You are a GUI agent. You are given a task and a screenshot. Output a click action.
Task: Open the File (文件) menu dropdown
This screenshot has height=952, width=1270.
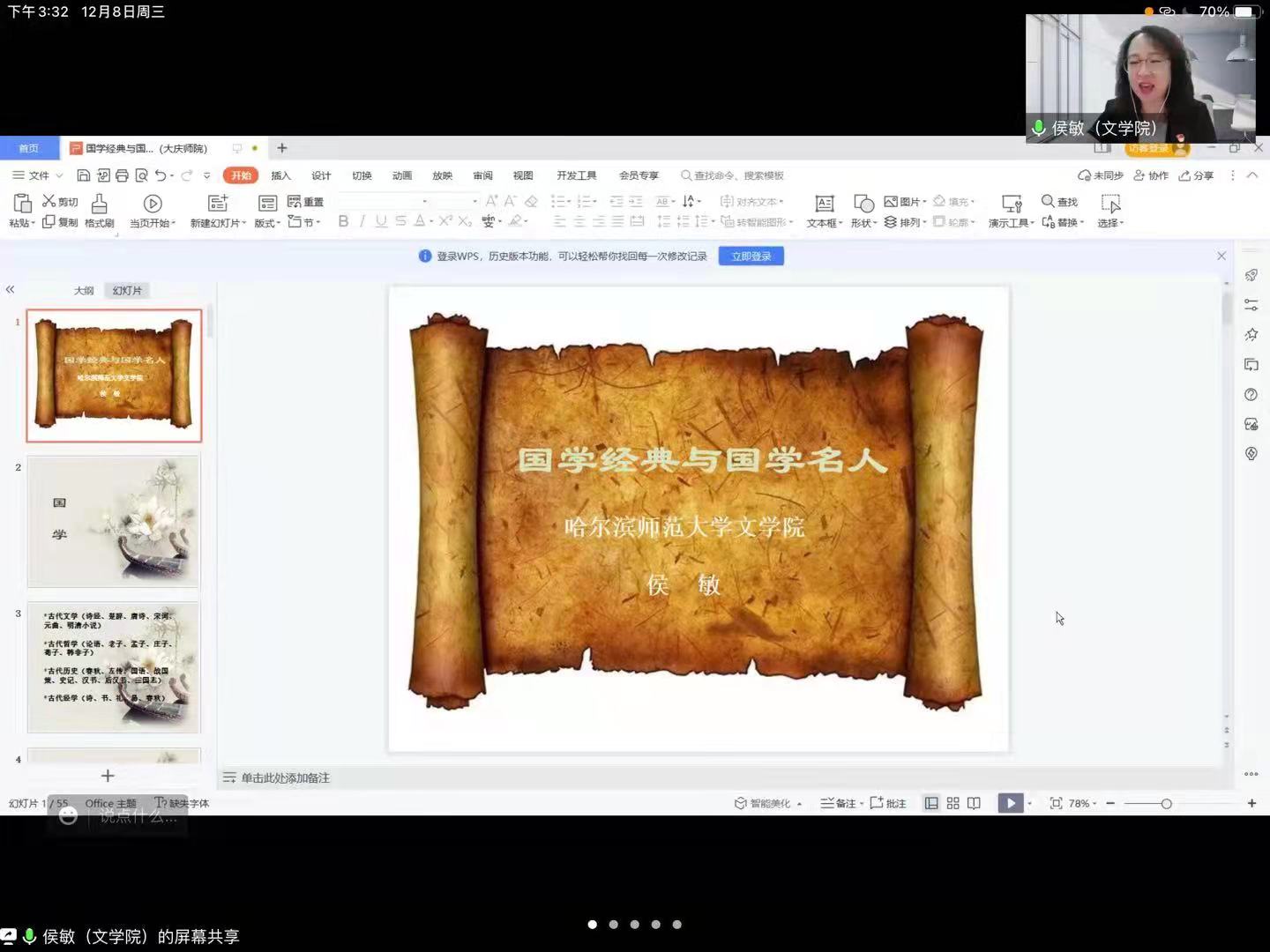[39, 175]
